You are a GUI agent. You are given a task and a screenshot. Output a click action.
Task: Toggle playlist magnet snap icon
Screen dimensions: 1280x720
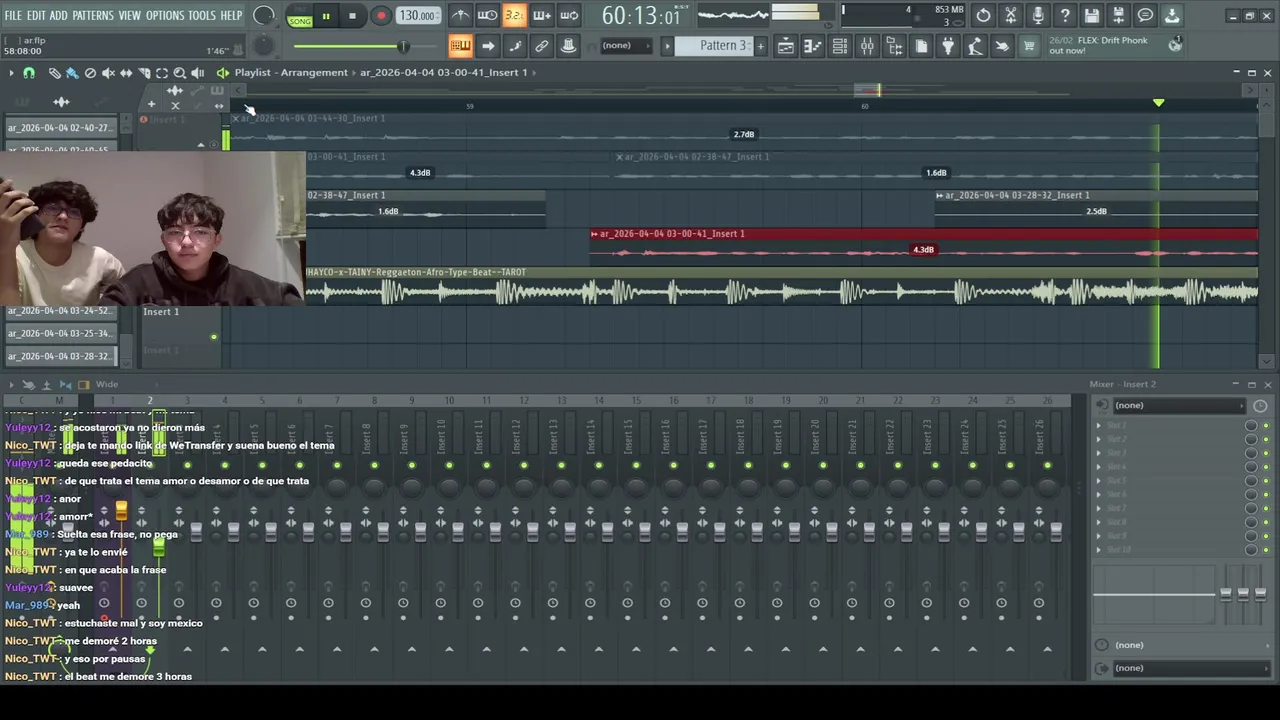pyautogui.click(x=29, y=73)
